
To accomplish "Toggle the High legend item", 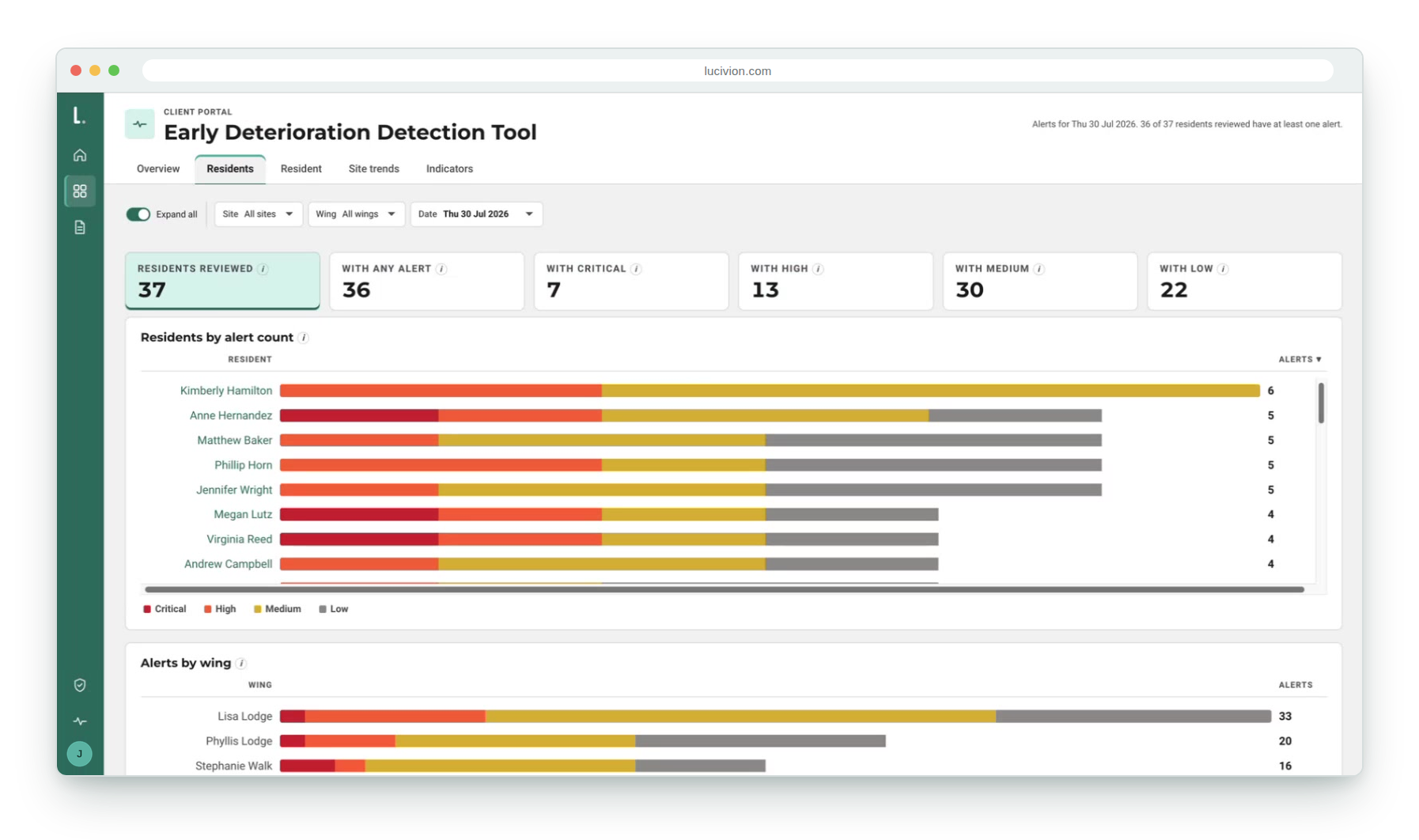I will click(x=220, y=609).
